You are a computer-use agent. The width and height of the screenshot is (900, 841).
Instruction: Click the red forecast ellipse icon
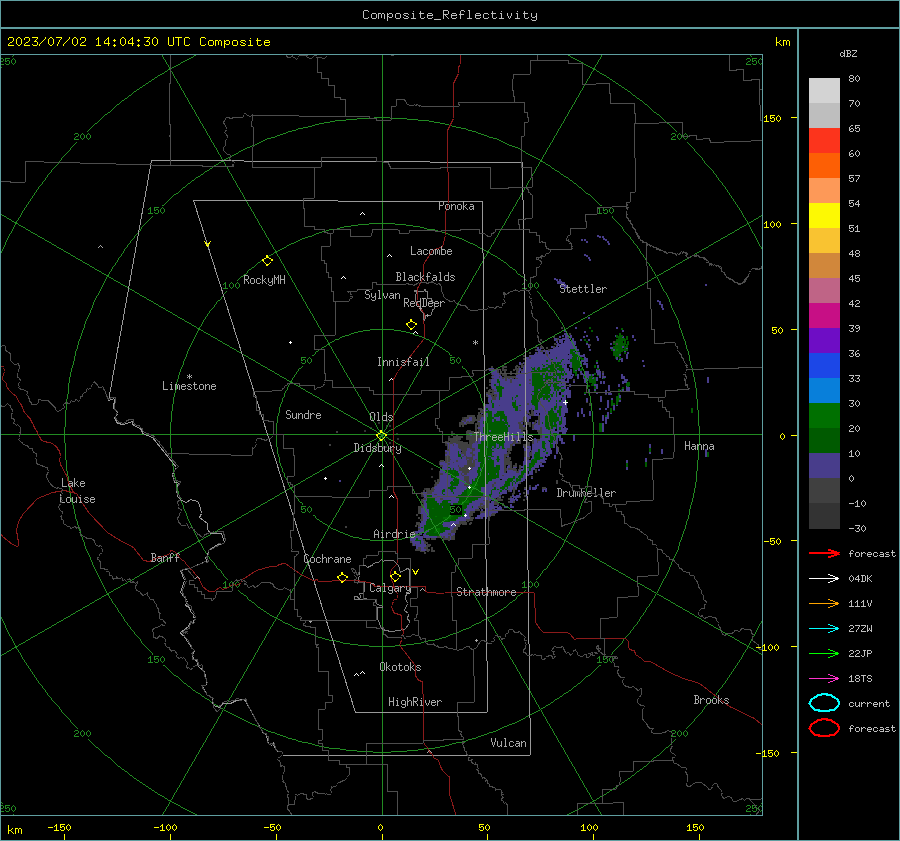824,728
